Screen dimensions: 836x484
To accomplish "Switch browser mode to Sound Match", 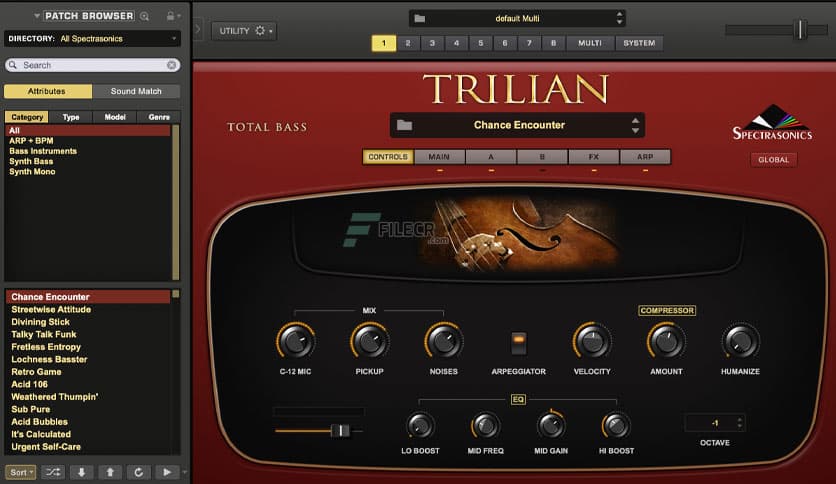I will (136, 91).
